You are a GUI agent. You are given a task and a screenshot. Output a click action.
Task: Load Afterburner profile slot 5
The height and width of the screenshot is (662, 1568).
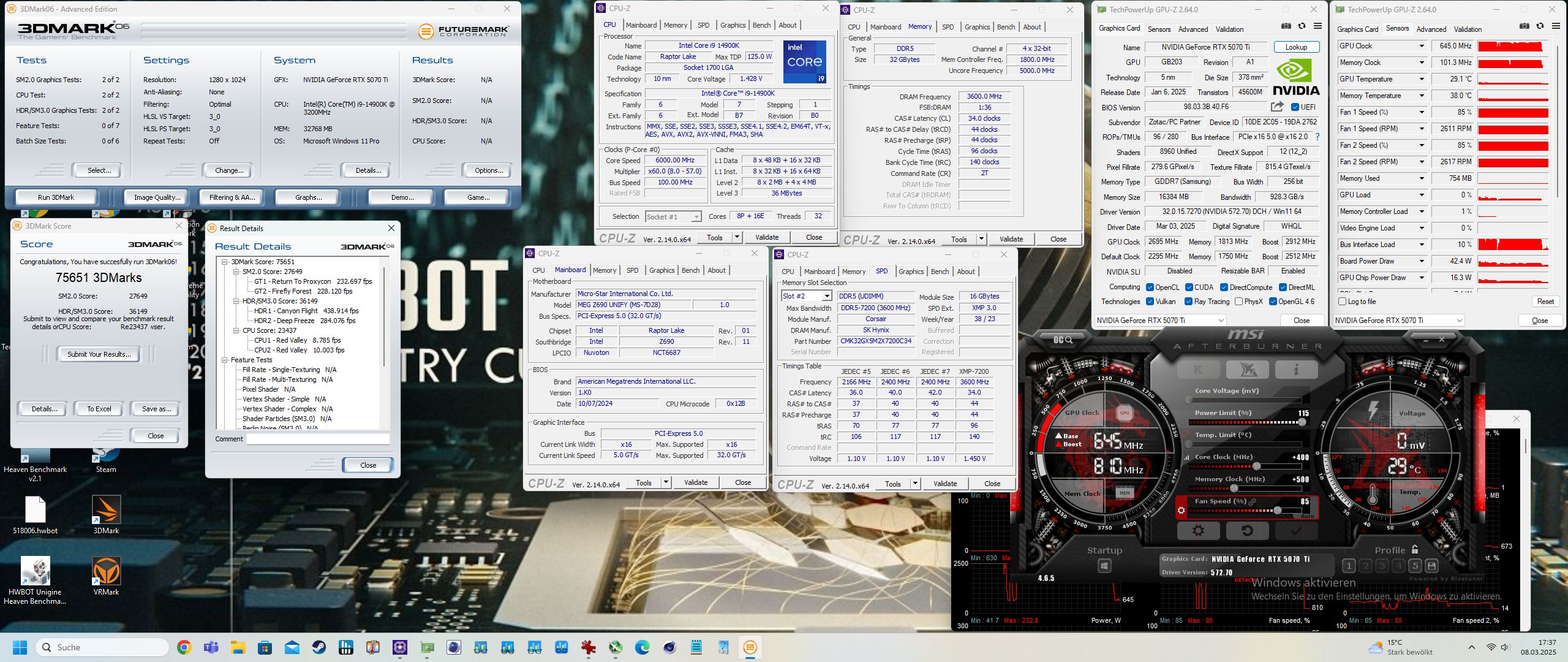click(1415, 565)
